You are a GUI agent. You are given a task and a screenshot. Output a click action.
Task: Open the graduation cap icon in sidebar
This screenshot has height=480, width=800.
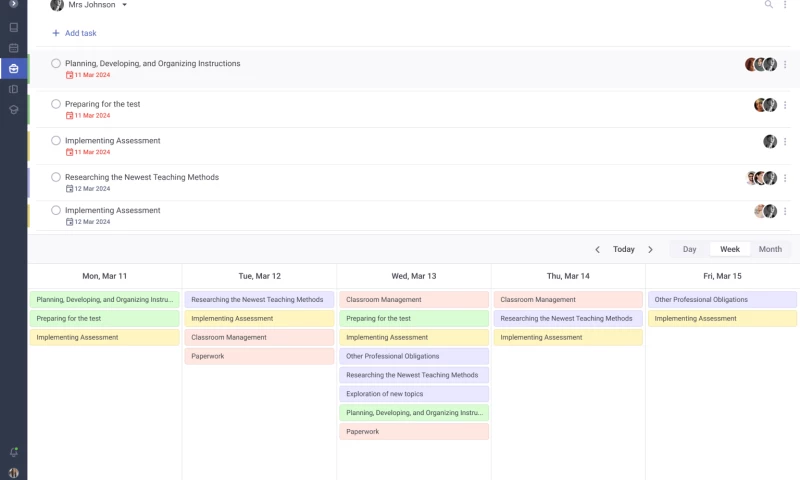14,110
